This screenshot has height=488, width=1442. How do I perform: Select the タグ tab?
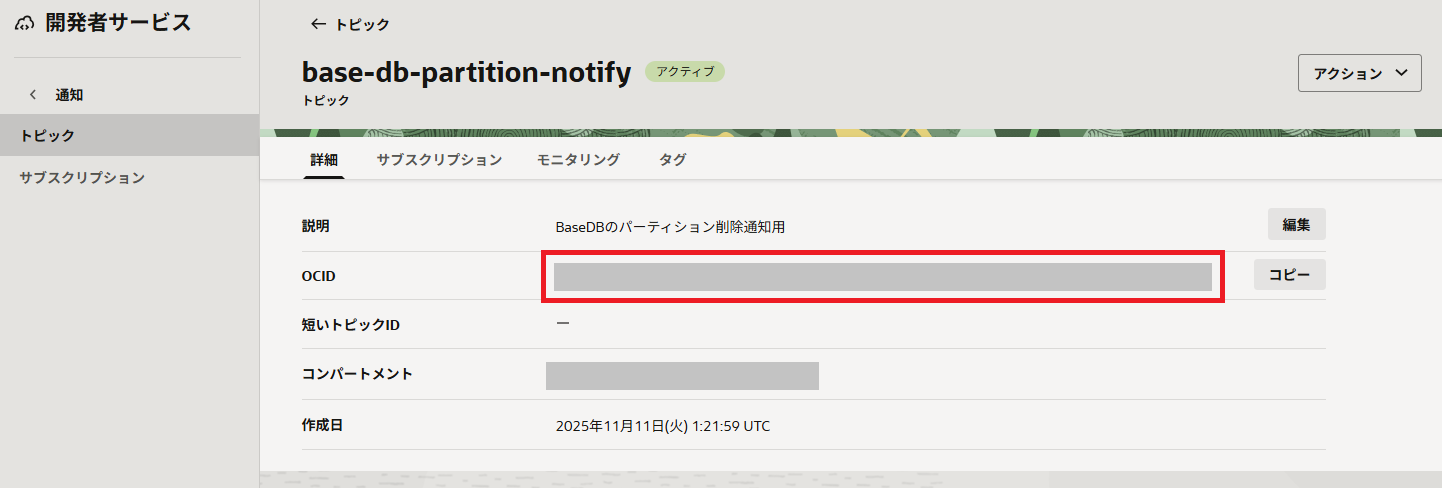pyautogui.click(x=672, y=159)
